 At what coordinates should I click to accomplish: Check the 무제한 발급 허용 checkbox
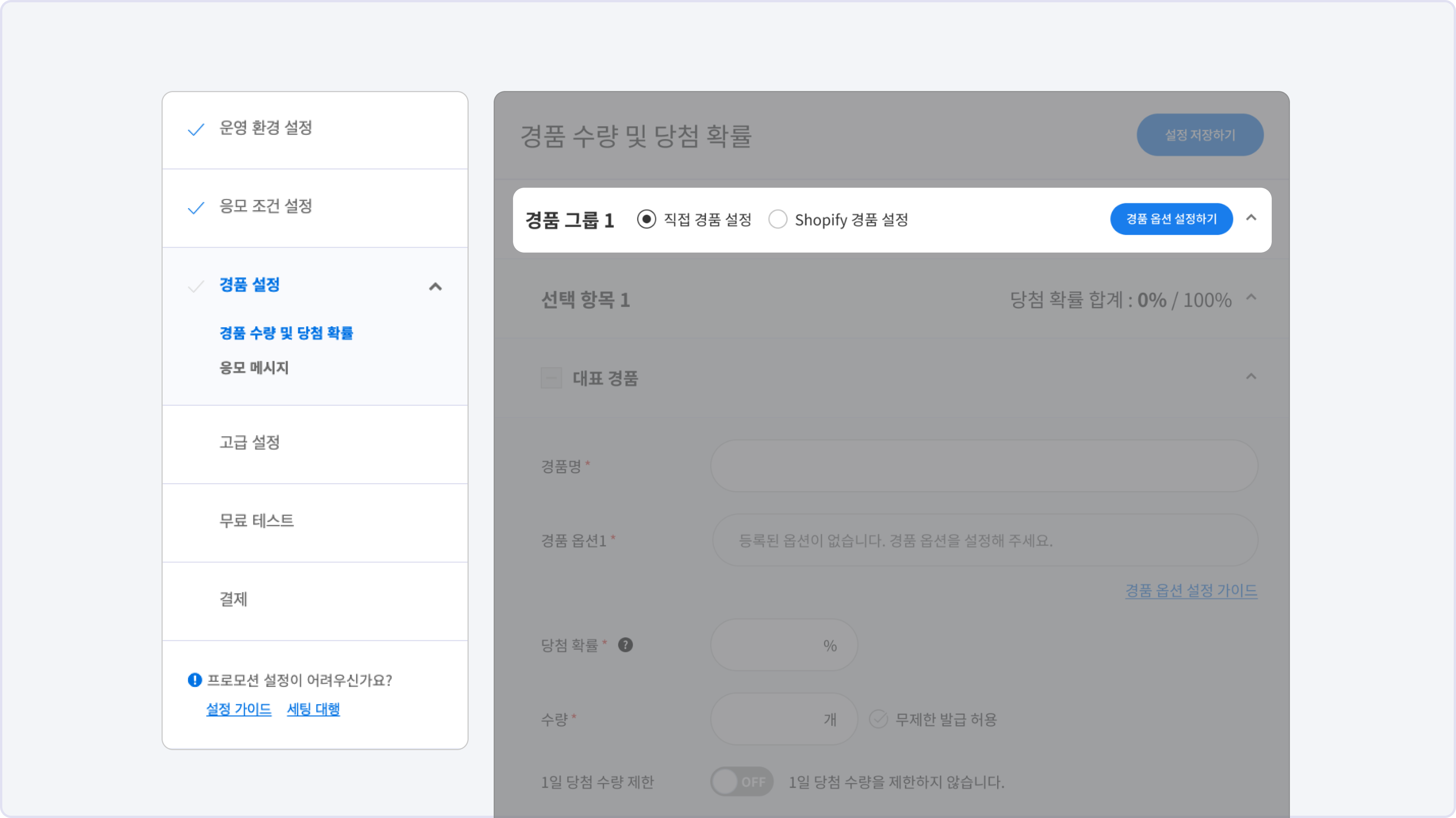878,719
